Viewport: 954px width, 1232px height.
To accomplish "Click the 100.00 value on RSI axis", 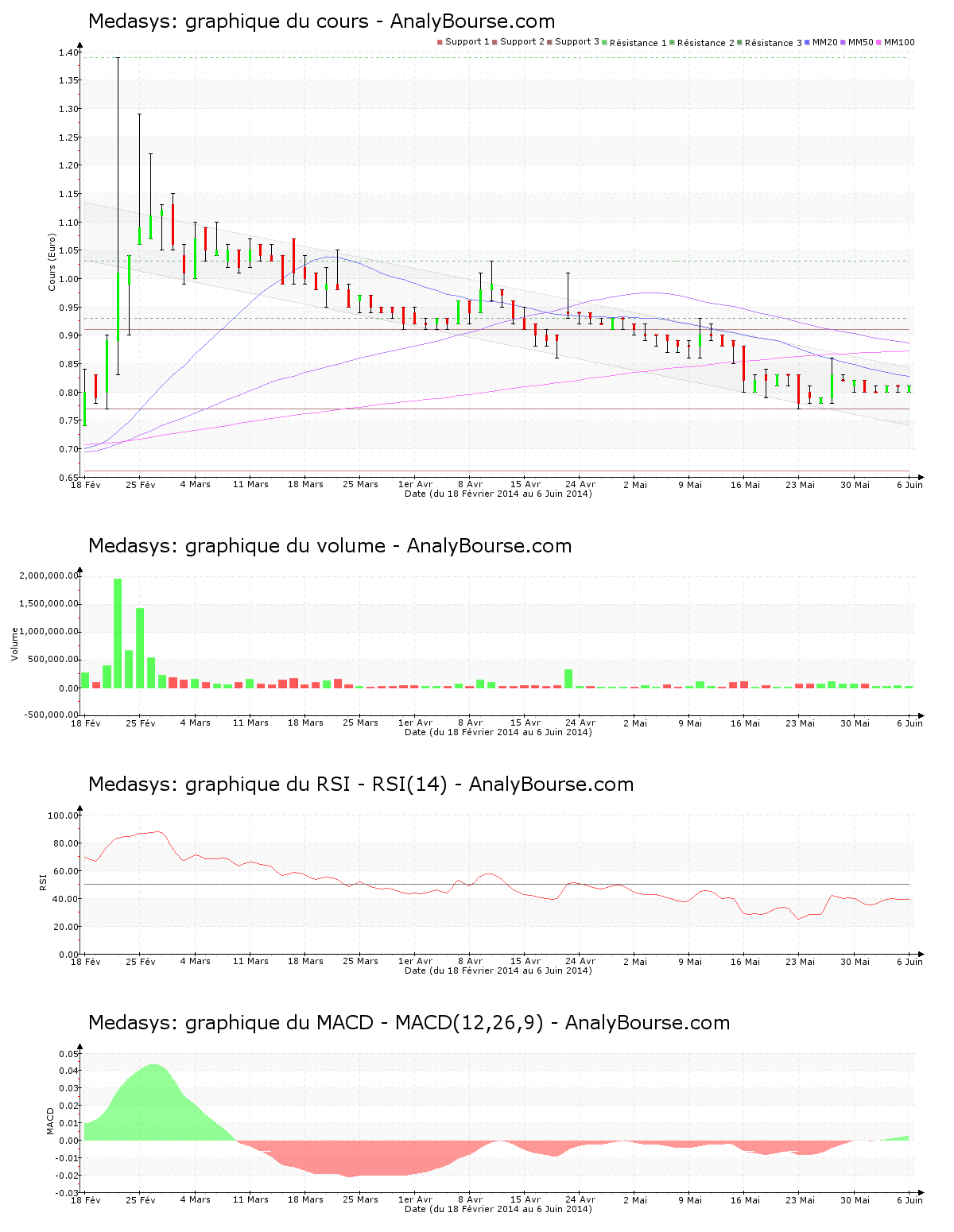I will (x=63, y=816).
